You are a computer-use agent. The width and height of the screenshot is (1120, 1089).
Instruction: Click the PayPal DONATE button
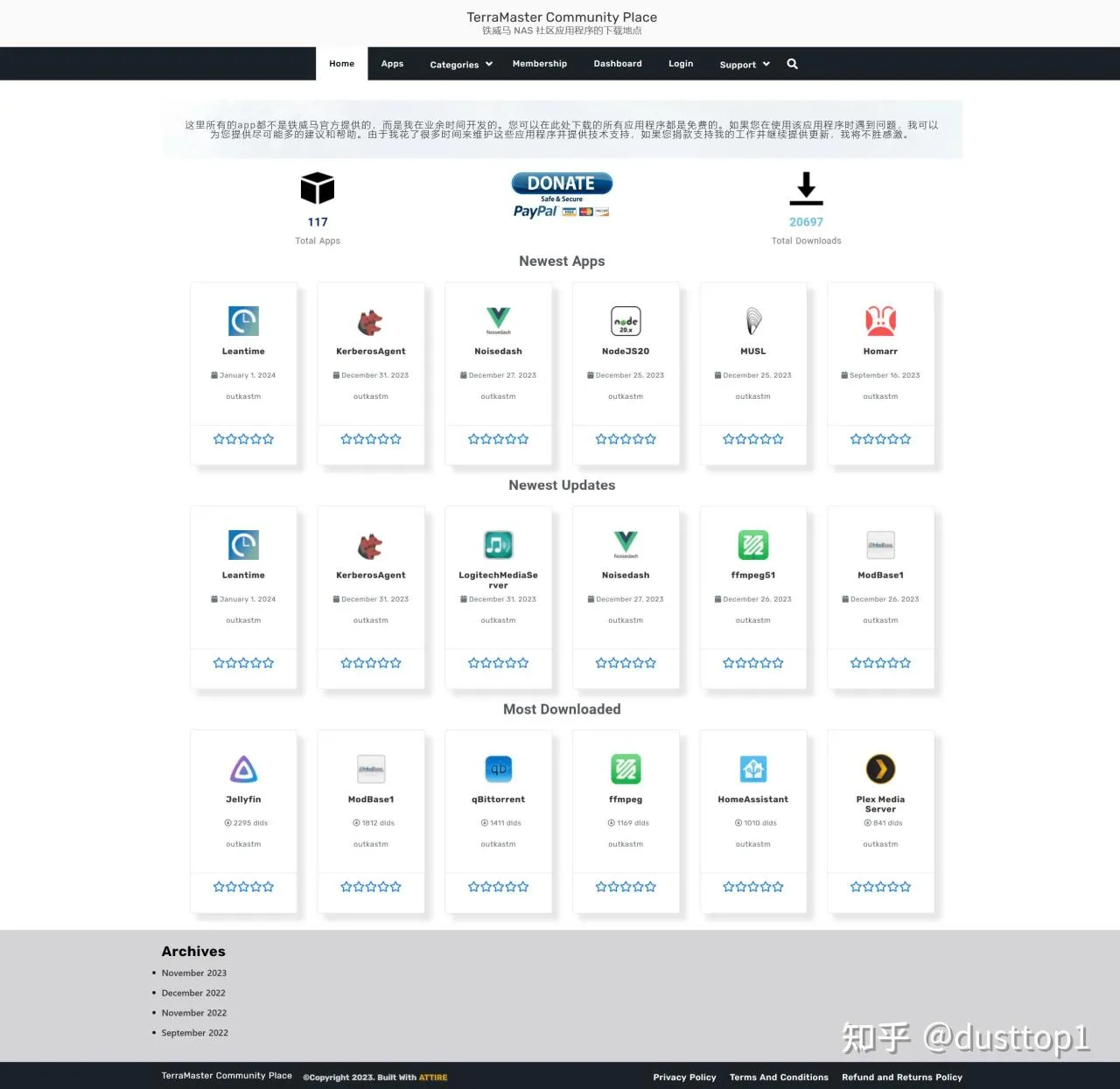pos(562,194)
